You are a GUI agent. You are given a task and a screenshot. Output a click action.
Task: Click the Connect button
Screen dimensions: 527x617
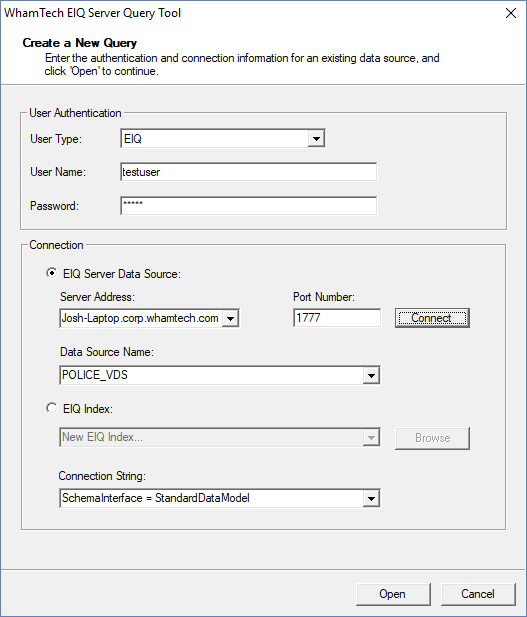pyautogui.click(x=432, y=318)
